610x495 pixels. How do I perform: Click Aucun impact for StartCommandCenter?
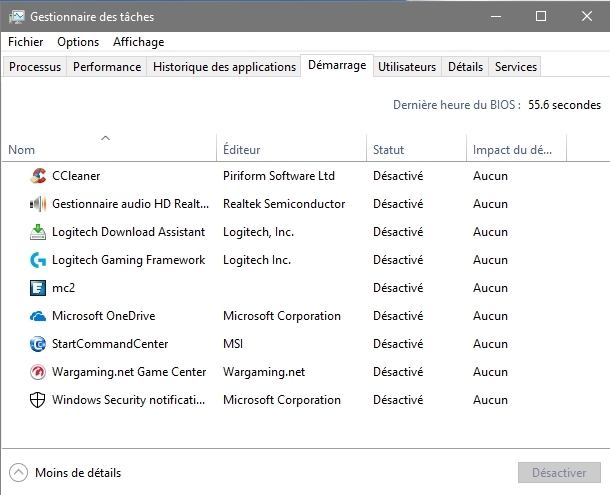(490, 344)
